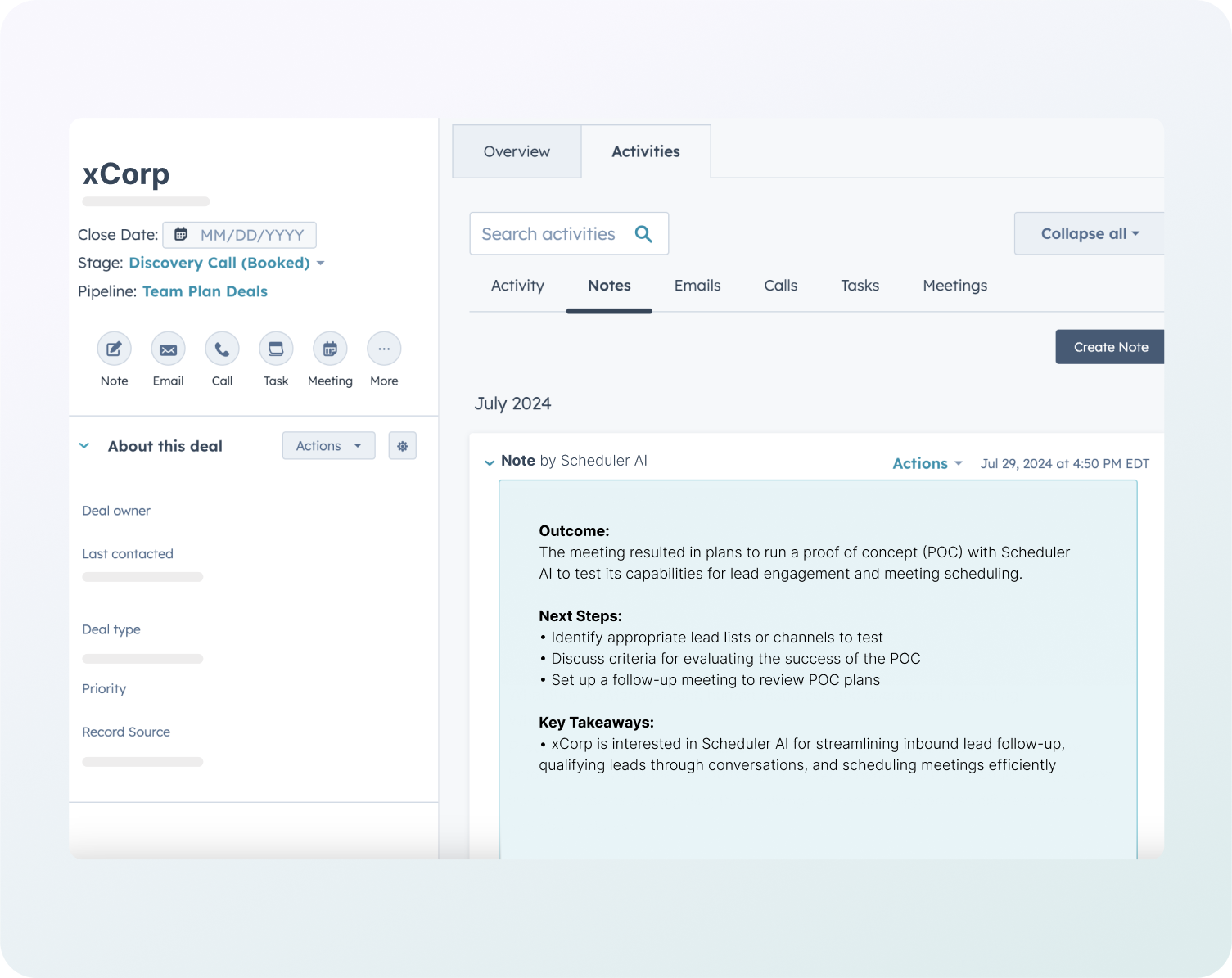Open the note's Actions dropdown

(927, 463)
